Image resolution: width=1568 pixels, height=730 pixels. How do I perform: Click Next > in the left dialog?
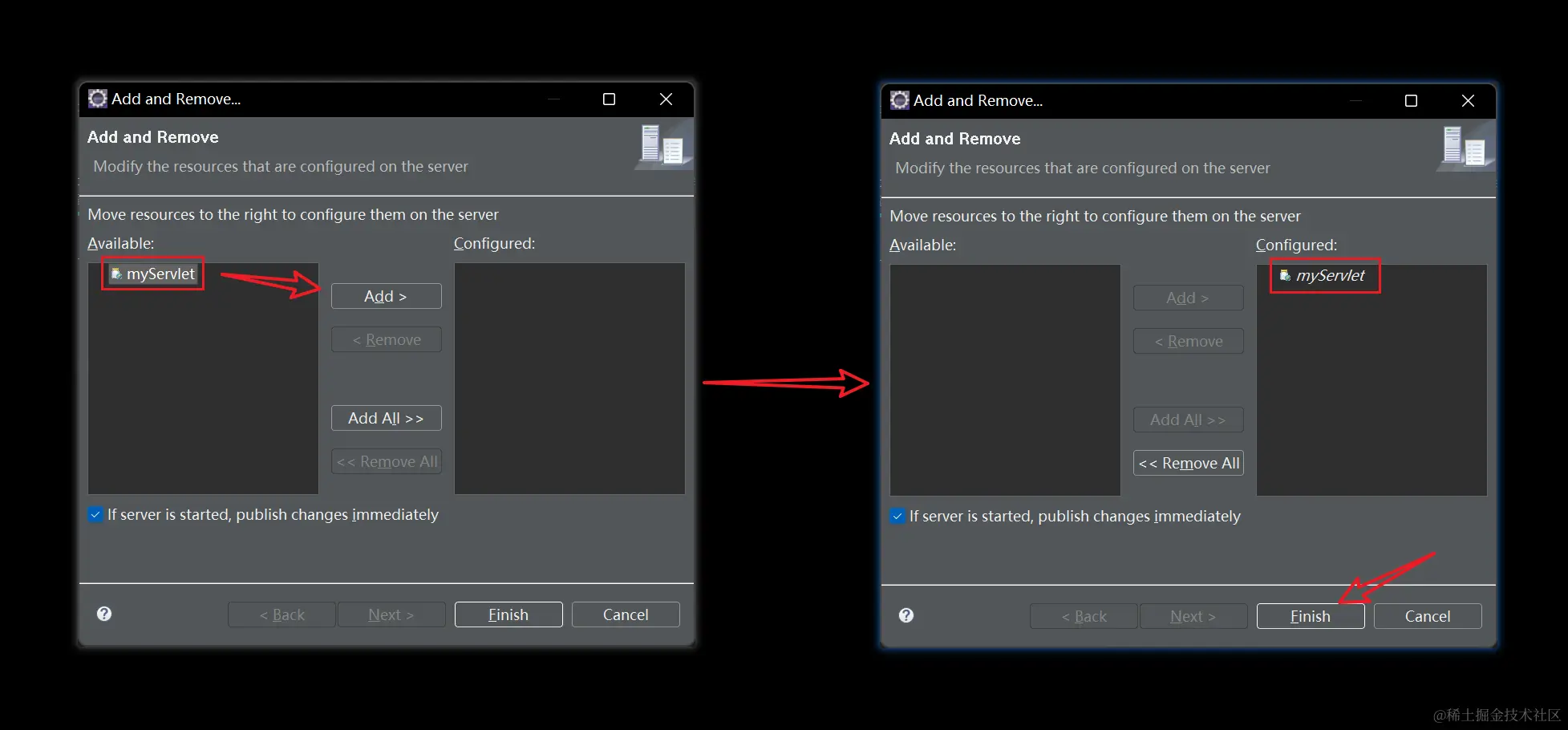coord(391,614)
